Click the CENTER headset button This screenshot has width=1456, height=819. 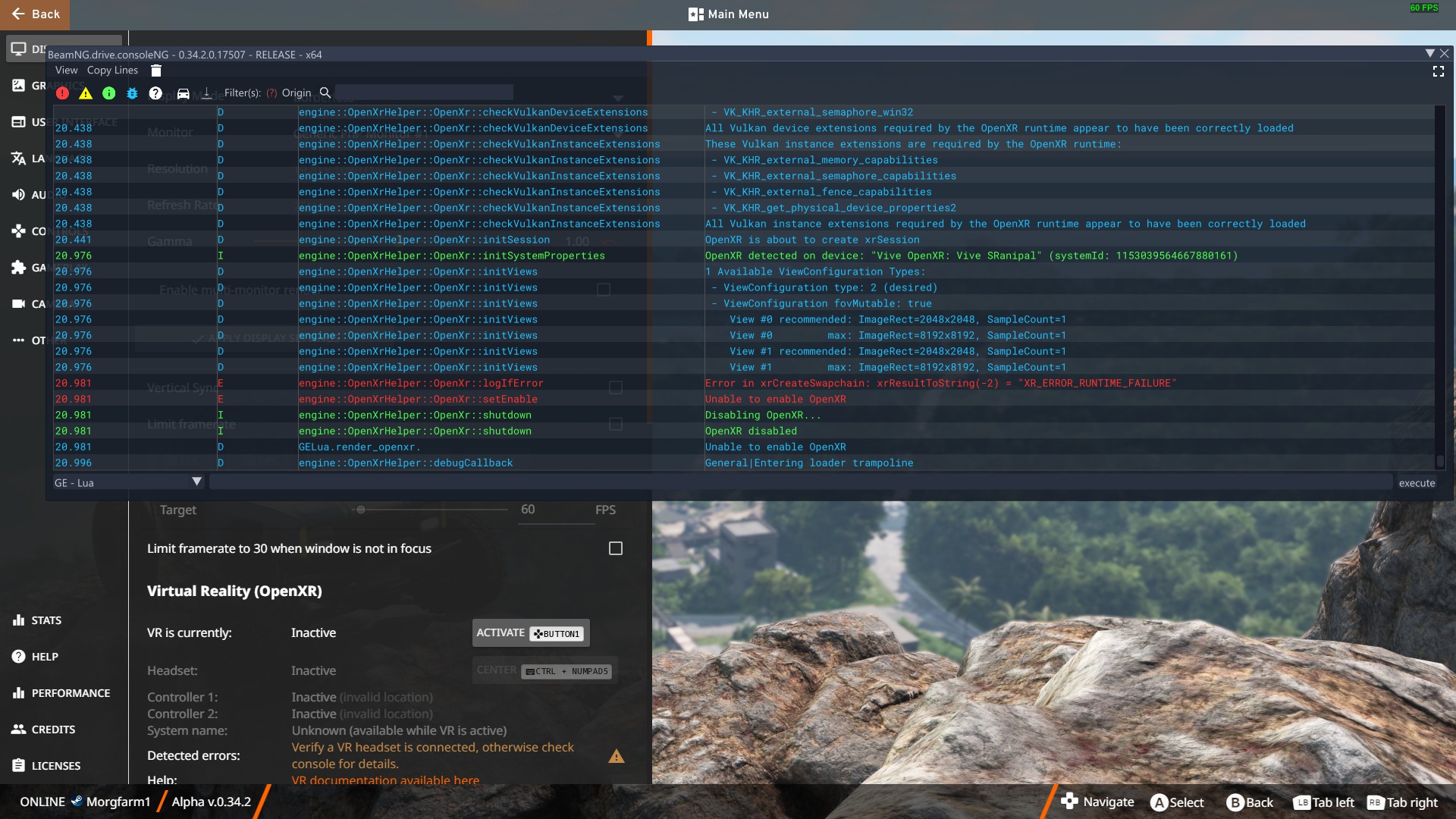(x=544, y=670)
